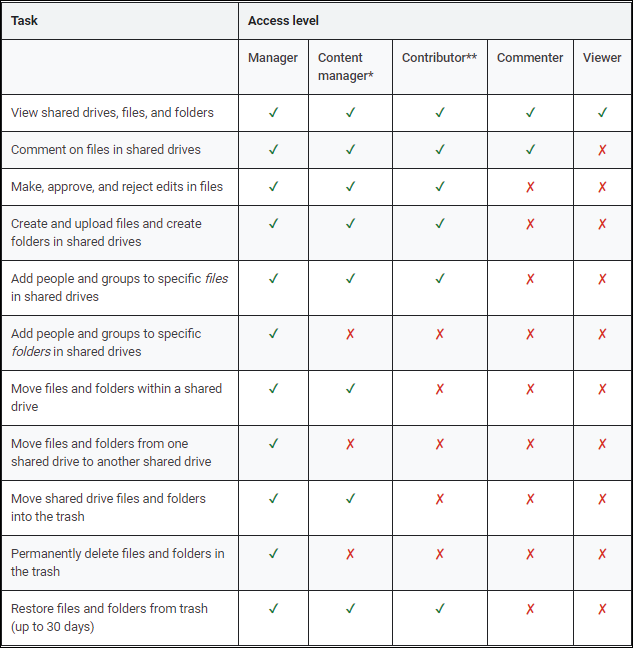Click Viewer checkmark for View shared drives row
The width and height of the screenshot is (633, 648).
[602, 113]
